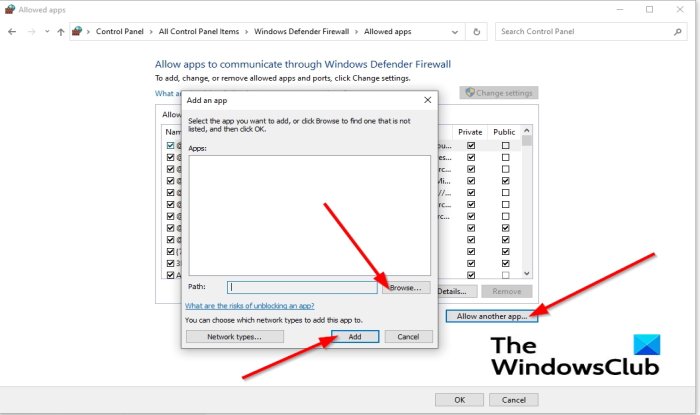Click the allowed apps list scrollbar thumb
This screenshot has width=700, height=415.
pyautogui.click(x=527, y=141)
